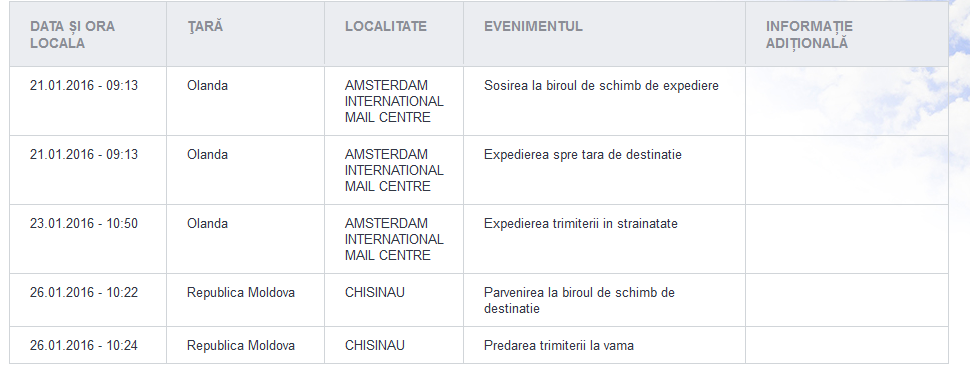
Task: Click 'Parvenirea la biroul de schimb de destinatie'
Action: pos(579,300)
